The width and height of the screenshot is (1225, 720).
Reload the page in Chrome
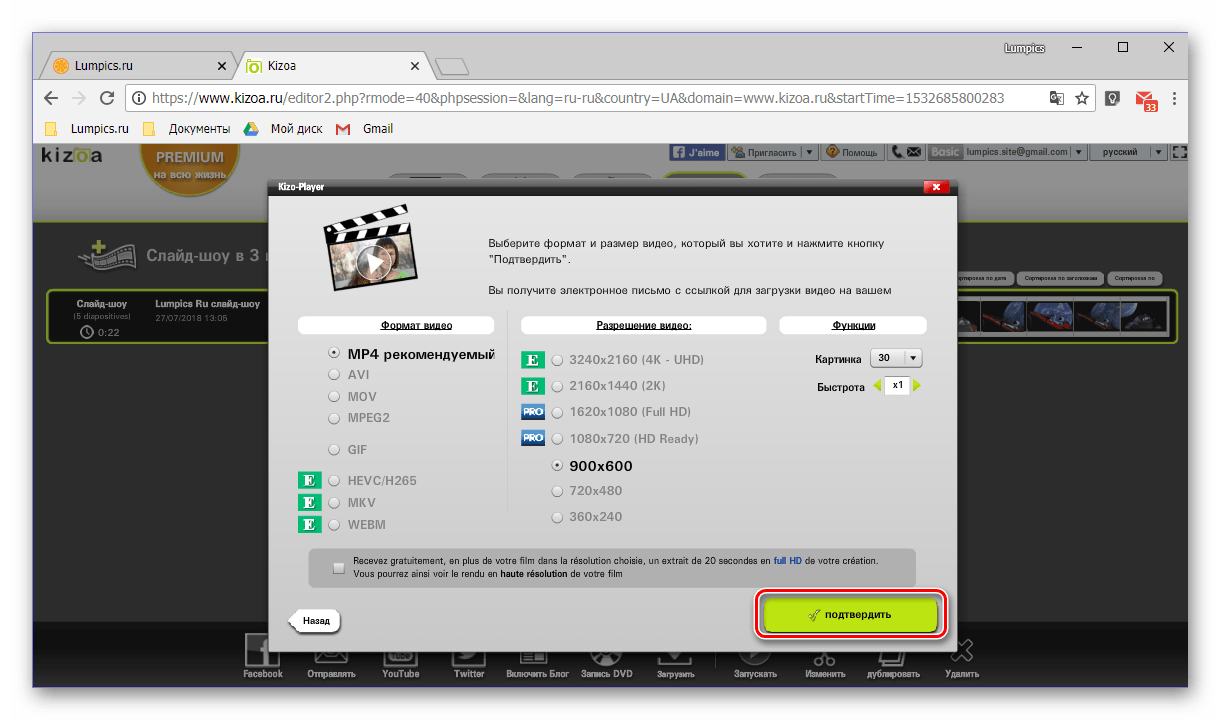(x=107, y=98)
